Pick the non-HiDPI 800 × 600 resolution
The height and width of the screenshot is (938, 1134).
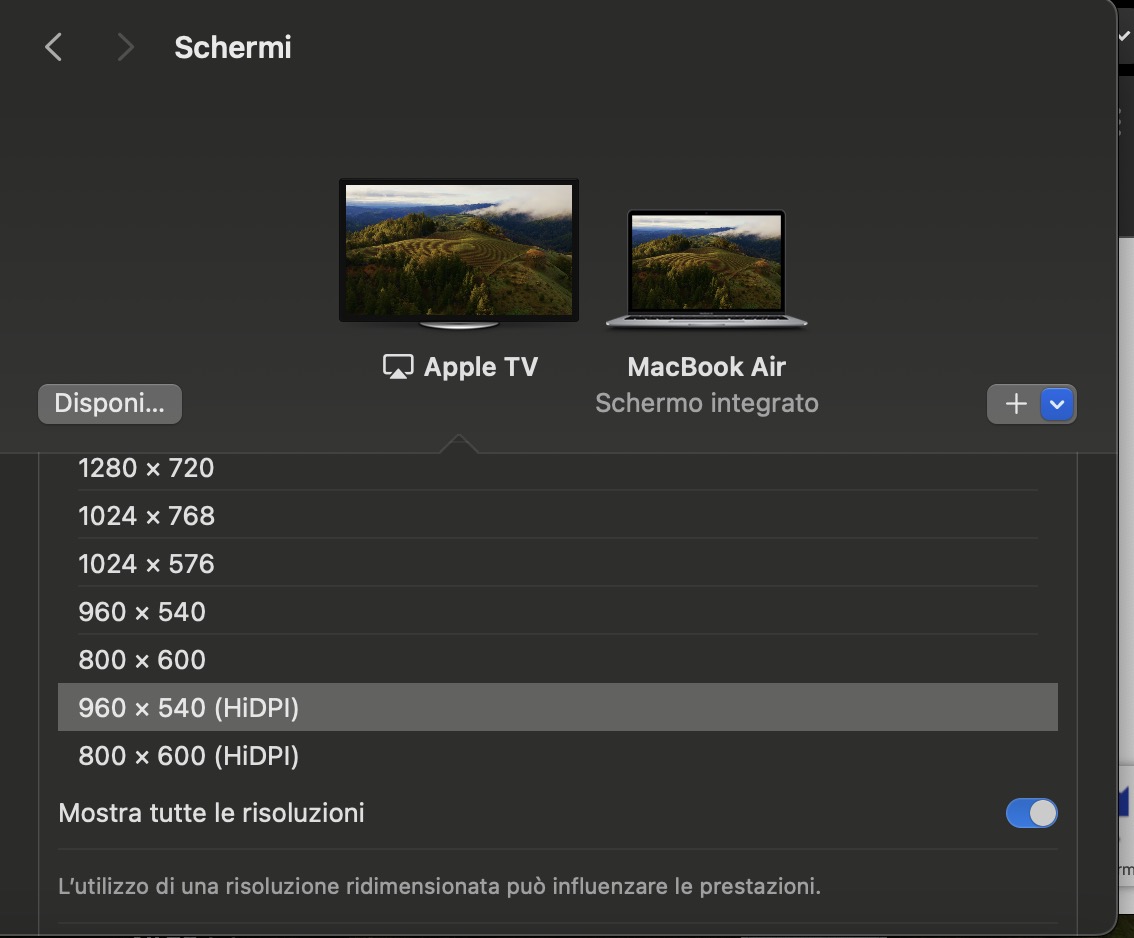pos(558,660)
